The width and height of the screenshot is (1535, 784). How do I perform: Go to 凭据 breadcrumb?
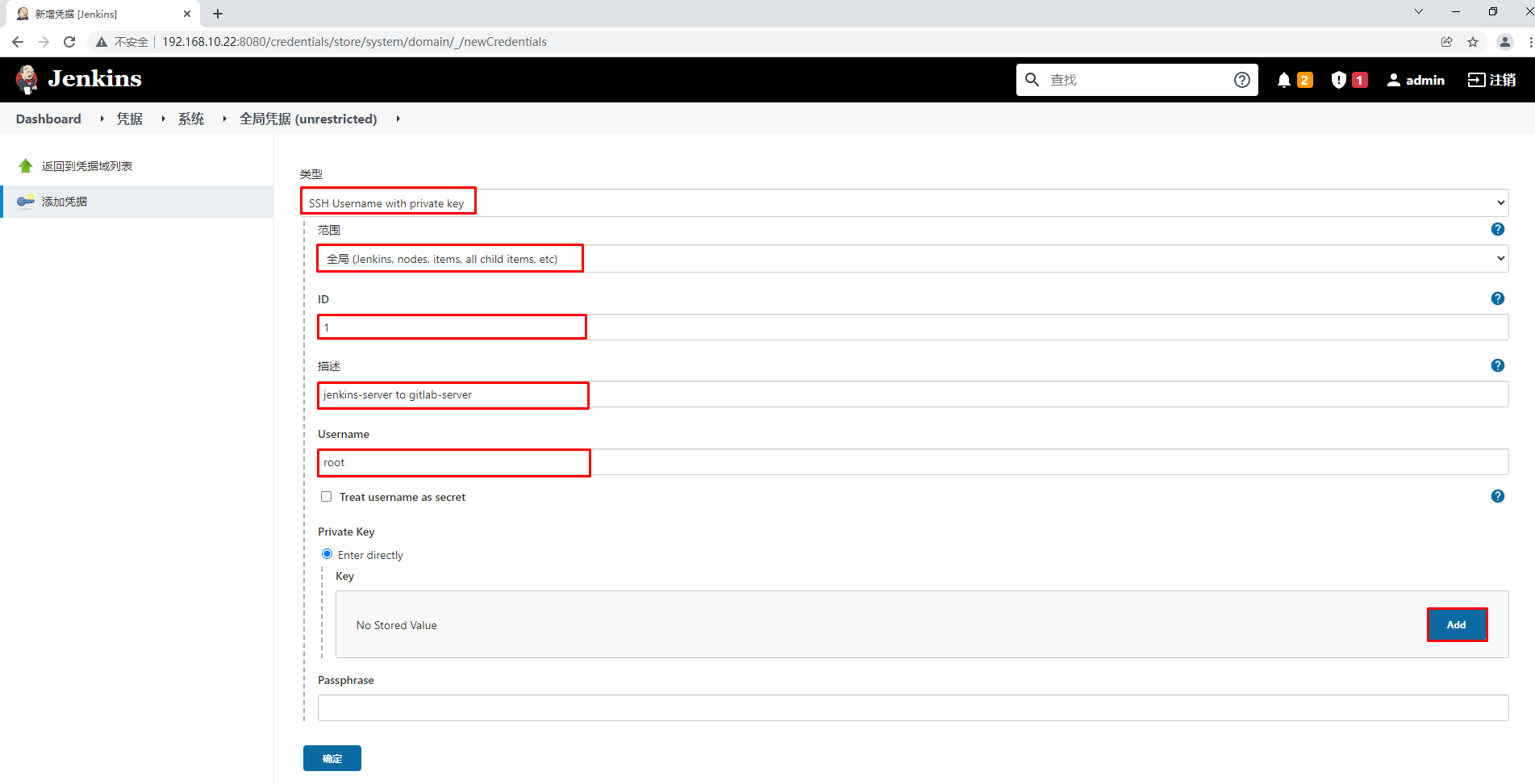coord(130,119)
